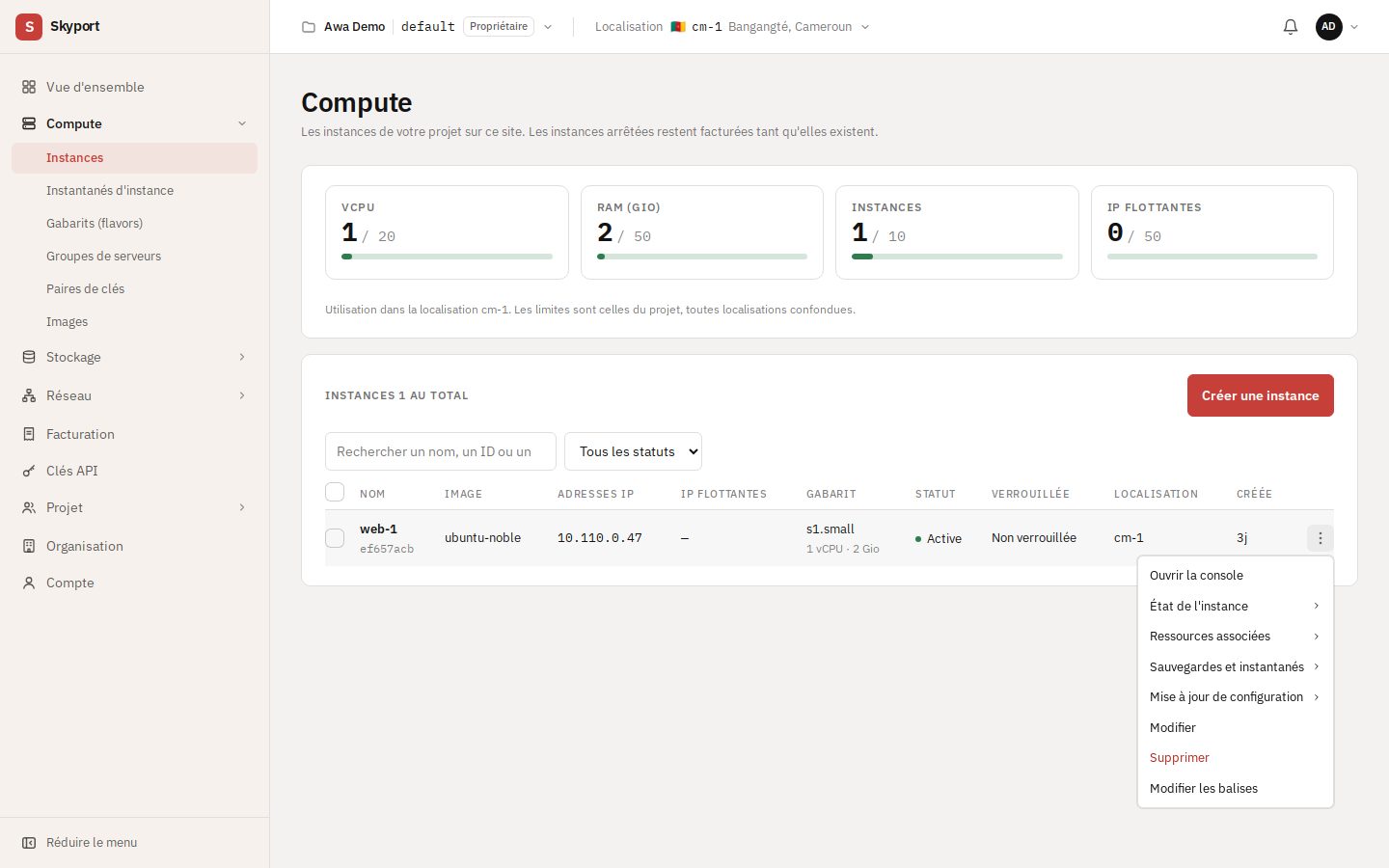Open the Vue d'ensemble overview icon
1389x868 pixels.
pyautogui.click(x=29, y=87)
